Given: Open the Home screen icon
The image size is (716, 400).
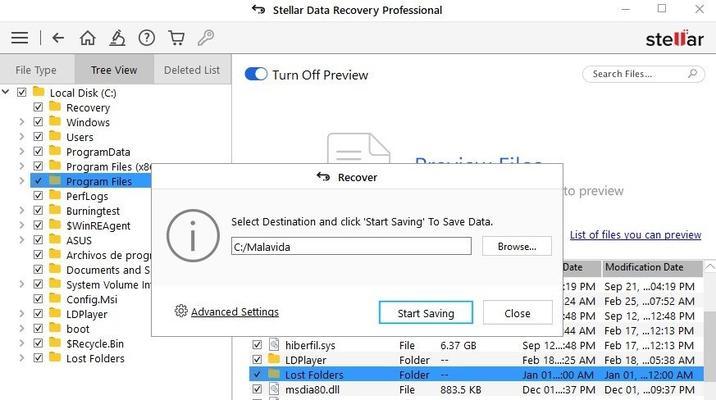Looking at the screenshot, I should (88, 38).
